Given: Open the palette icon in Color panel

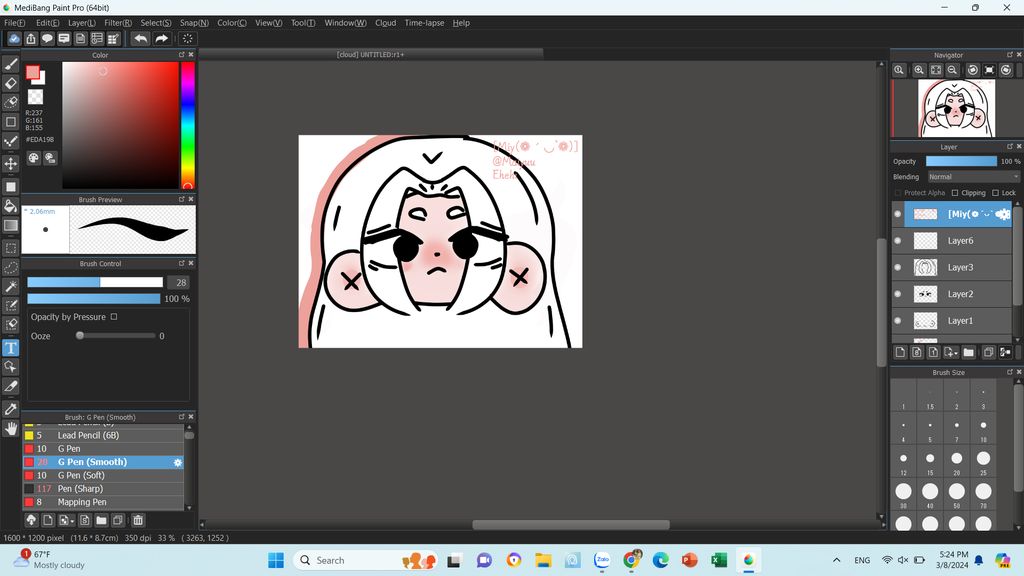Looking at the screenshot, I should (33, 157).
